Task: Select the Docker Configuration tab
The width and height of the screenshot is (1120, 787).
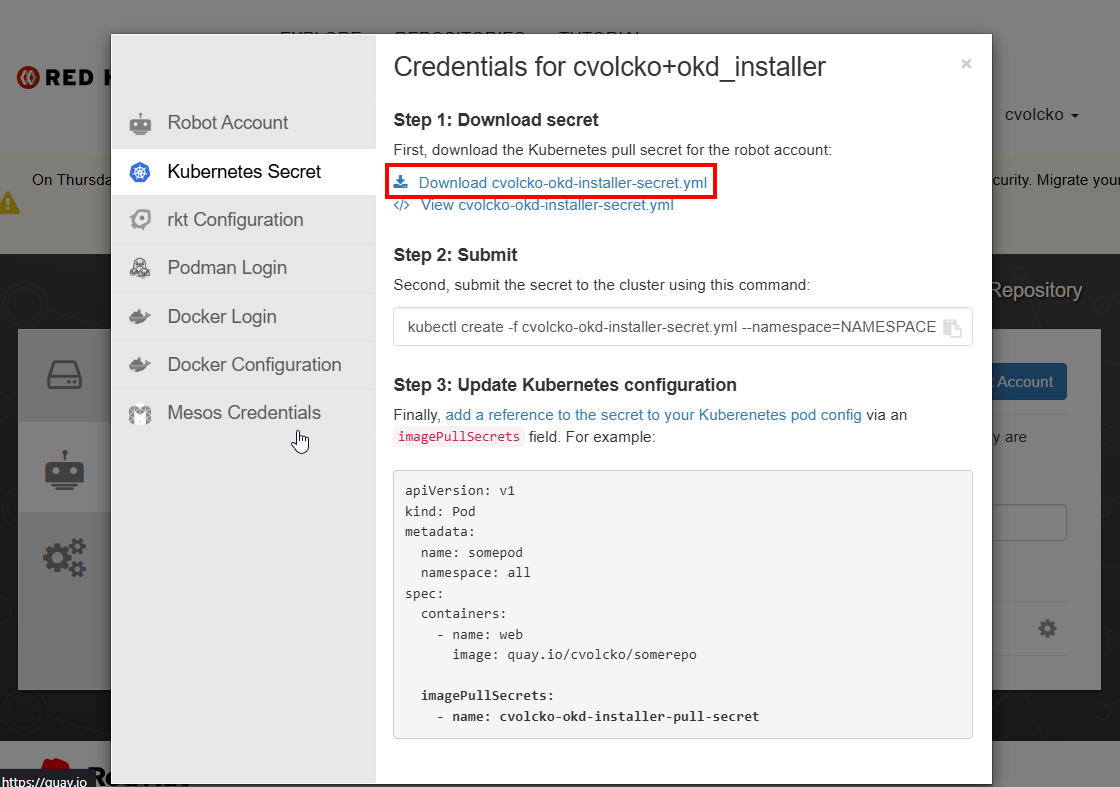Action: pyautogui.click(x=254, y=365)
